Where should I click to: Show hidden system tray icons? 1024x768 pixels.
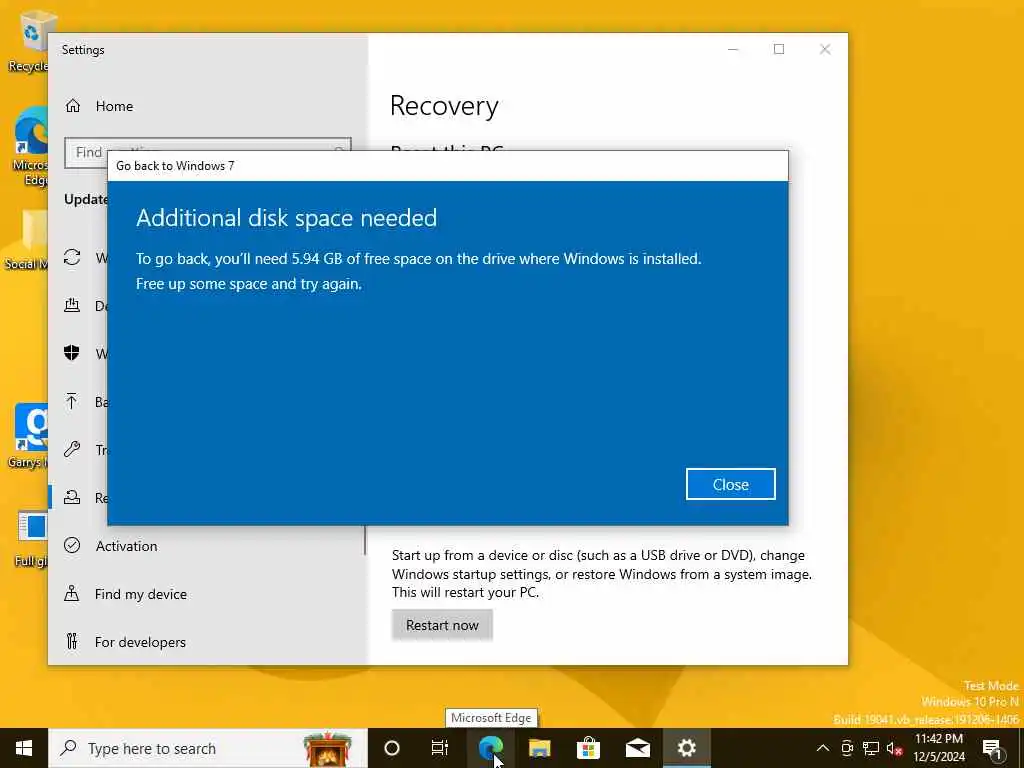[823, 748]
